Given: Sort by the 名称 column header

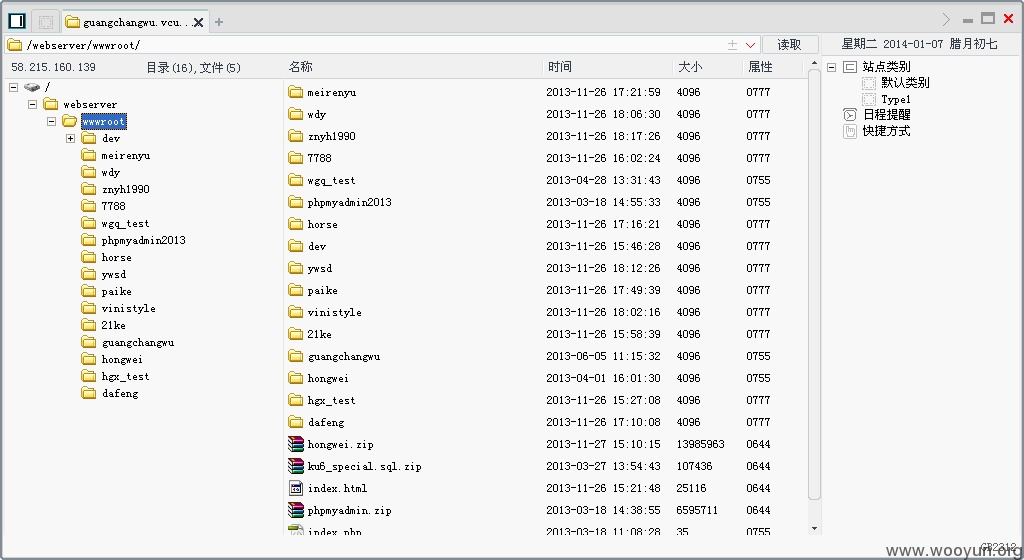Looking at the screenshot, I should point(300,67).
